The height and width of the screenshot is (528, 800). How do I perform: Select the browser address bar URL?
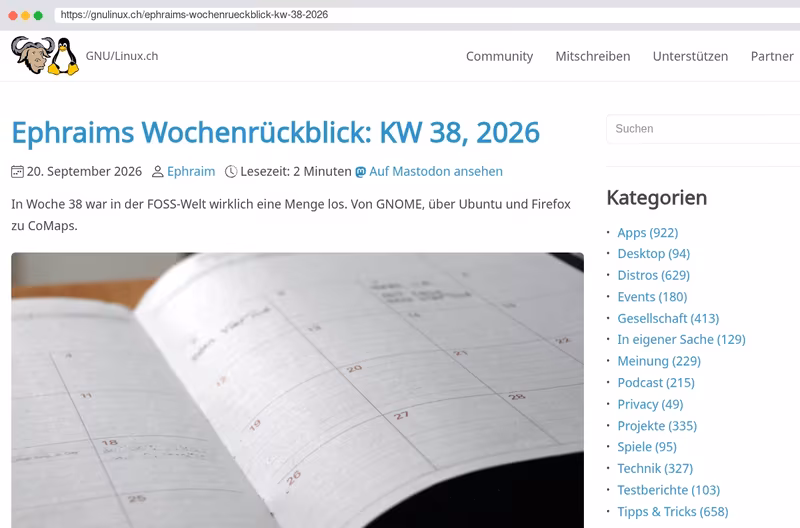point(194,15)
